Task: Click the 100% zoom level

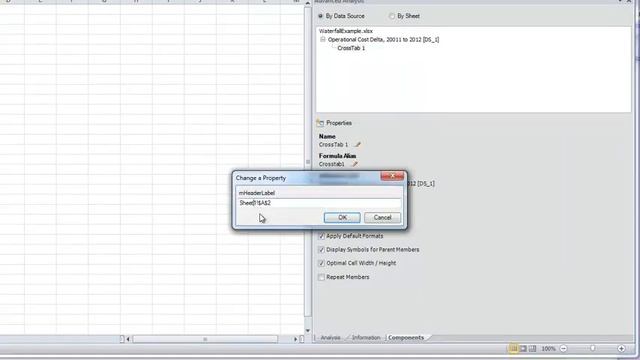Action: coord(548,349)
